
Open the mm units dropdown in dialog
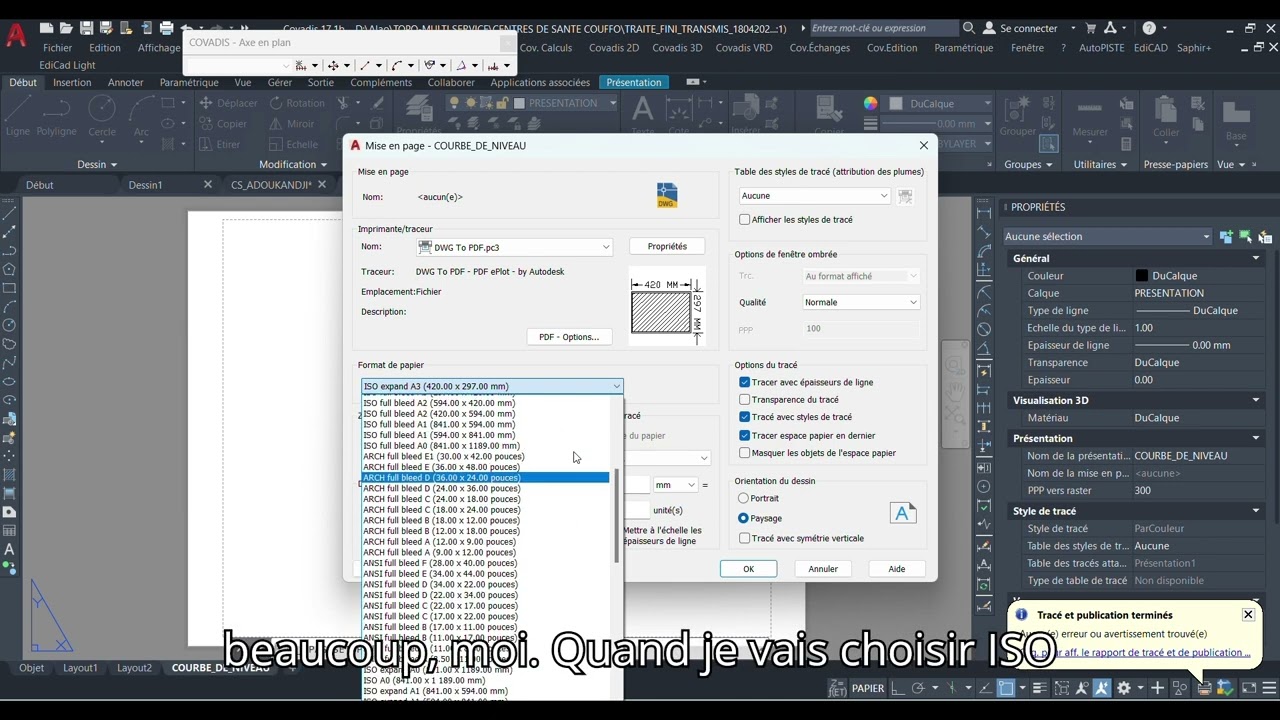coord(675,485)
